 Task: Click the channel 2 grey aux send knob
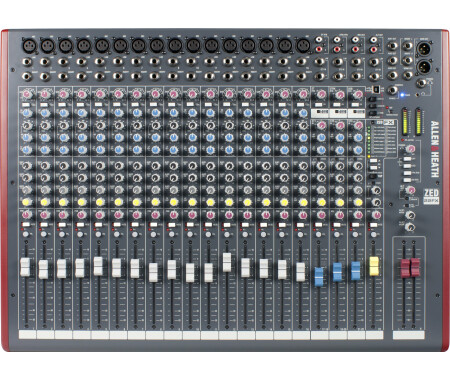[44, 190]
